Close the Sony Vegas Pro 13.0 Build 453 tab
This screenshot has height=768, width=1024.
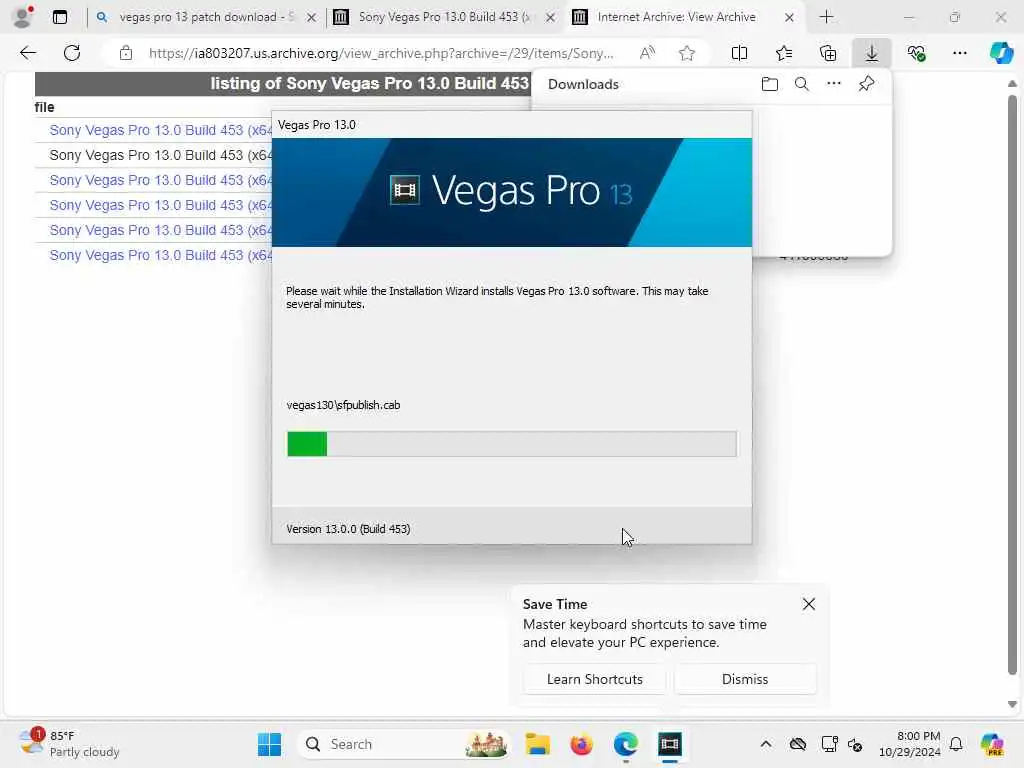[551, 18]
